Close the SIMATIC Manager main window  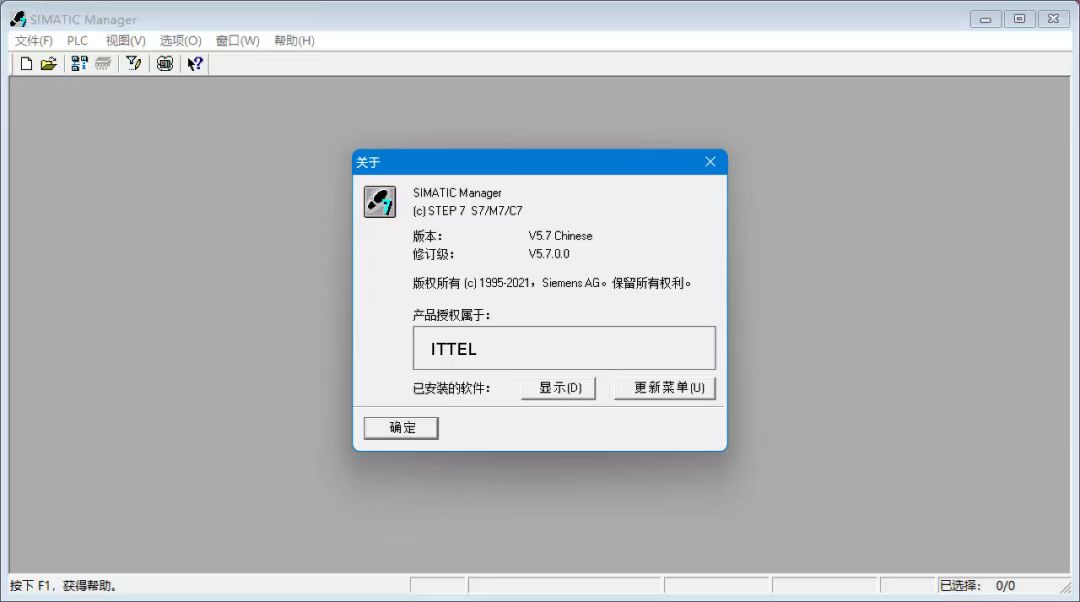coord(1053,19)
